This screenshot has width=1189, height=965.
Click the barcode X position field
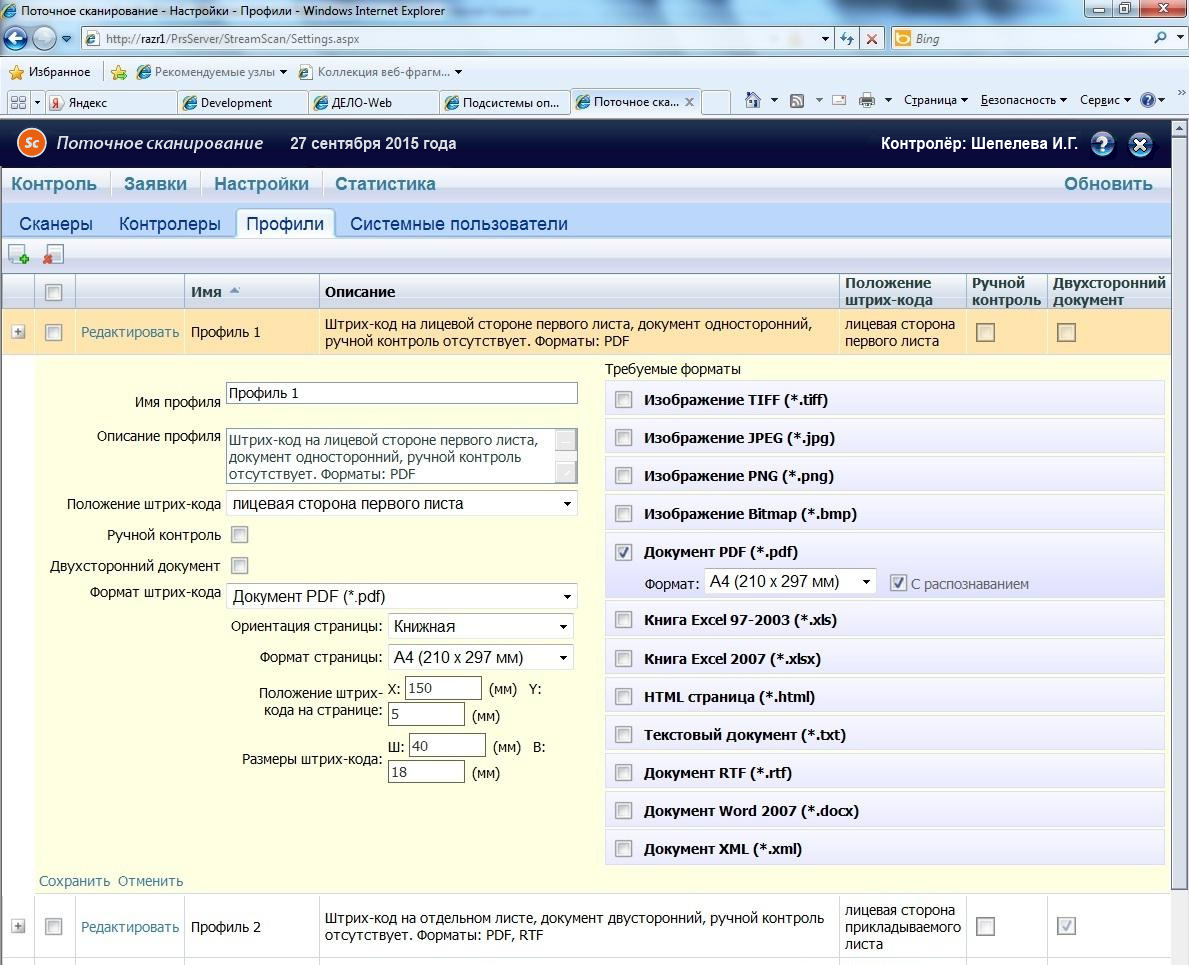click(444, 688)
